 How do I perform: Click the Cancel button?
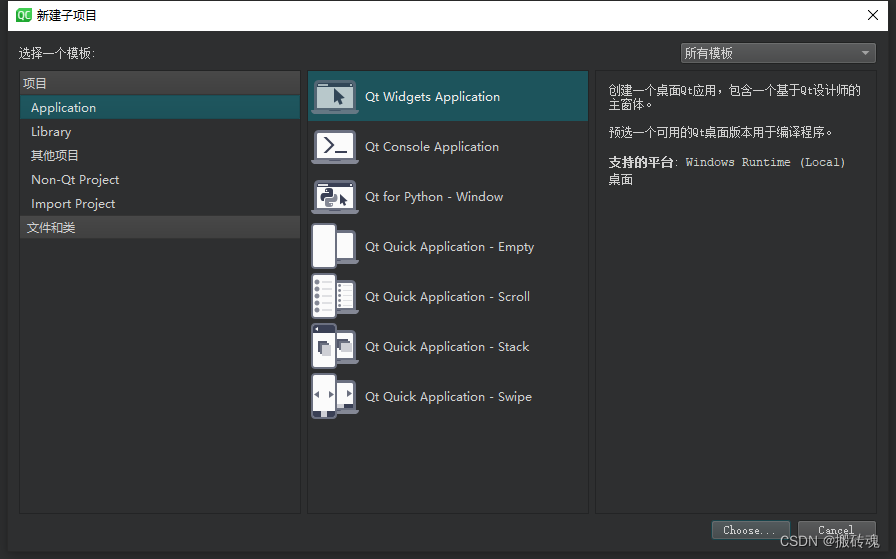point(837,530)
